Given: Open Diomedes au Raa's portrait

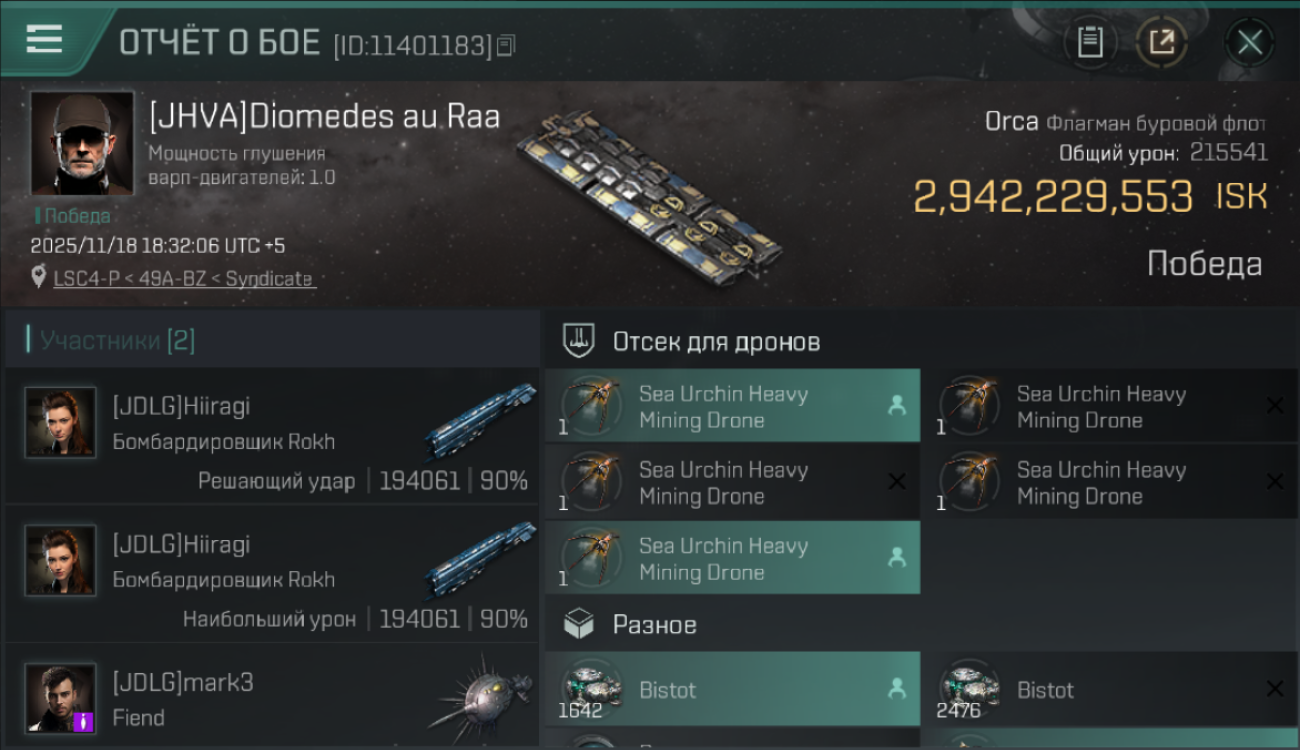Looking at the screenshot, I should coord(81,143).
